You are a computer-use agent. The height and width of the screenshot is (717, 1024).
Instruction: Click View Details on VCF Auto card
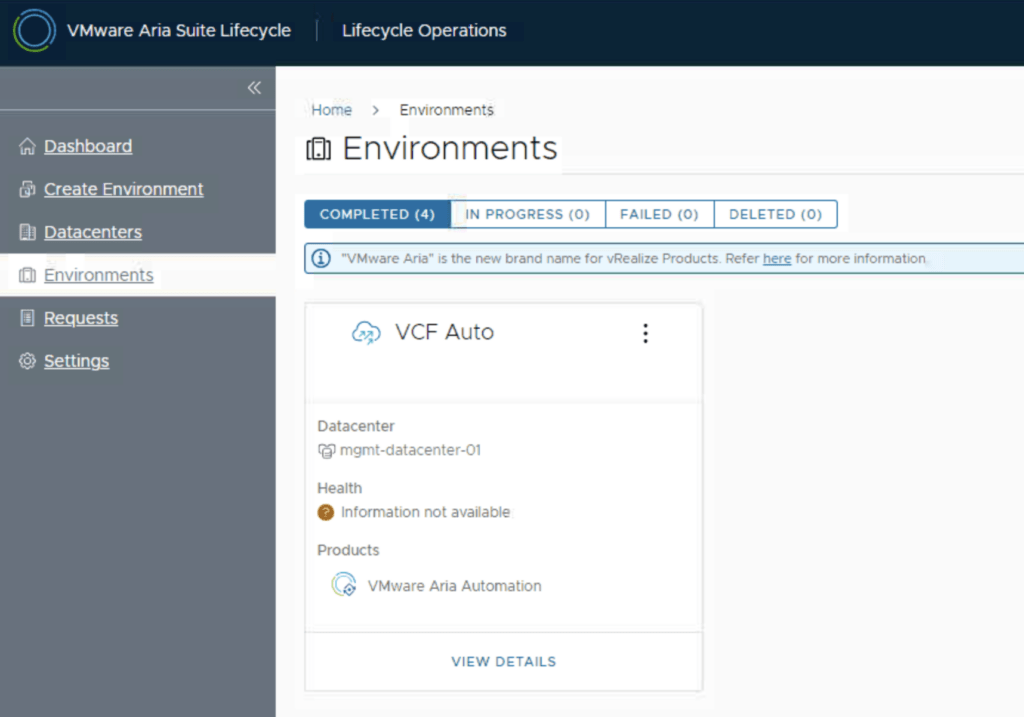click(503, 662)
